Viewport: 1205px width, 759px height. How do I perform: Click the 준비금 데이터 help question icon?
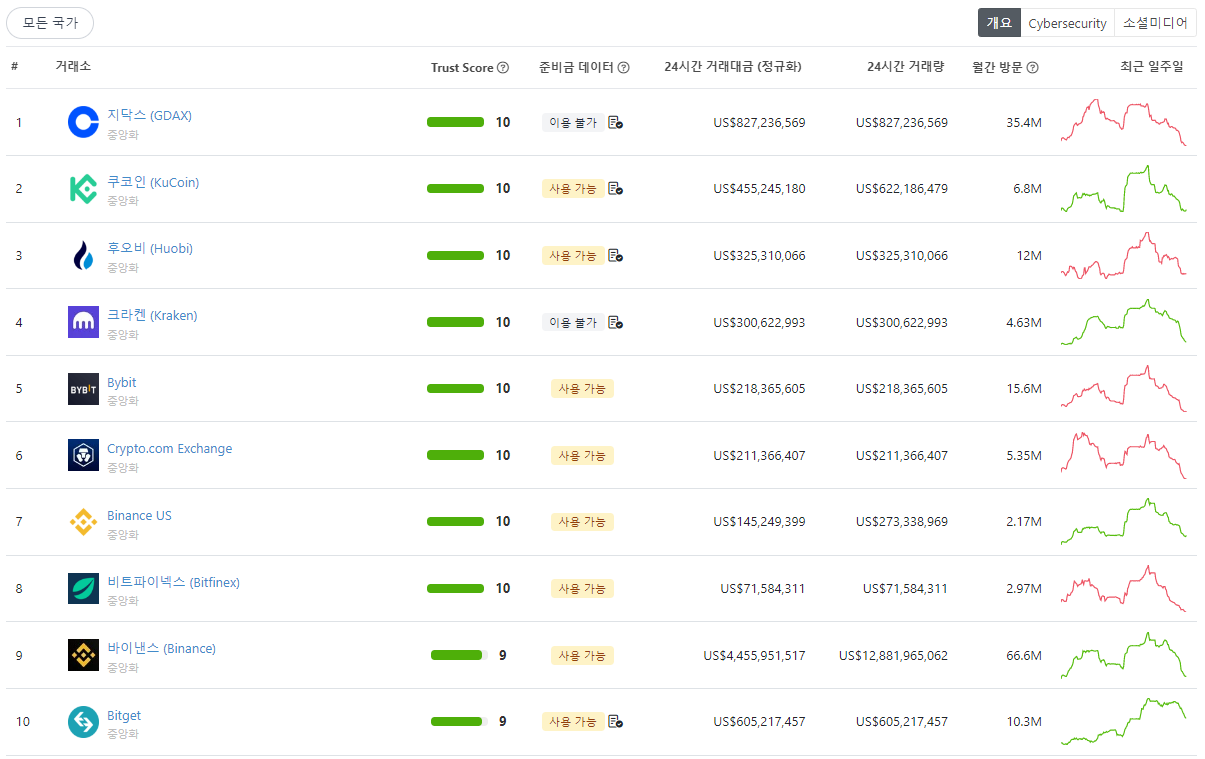[624, 68]
